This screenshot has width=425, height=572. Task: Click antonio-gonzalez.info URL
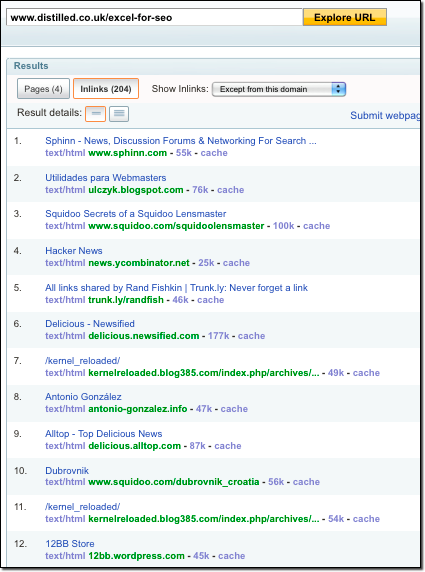pos(138,409)
